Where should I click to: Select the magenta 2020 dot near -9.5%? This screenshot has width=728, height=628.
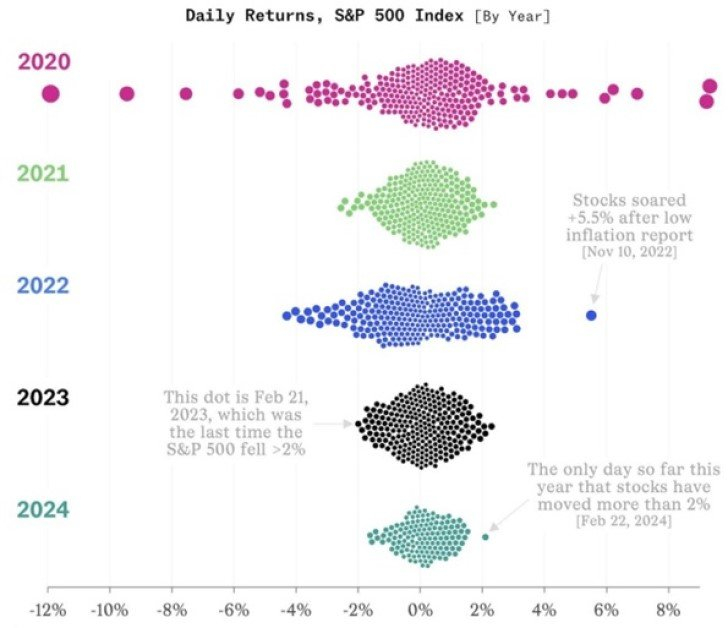[126, 94]
